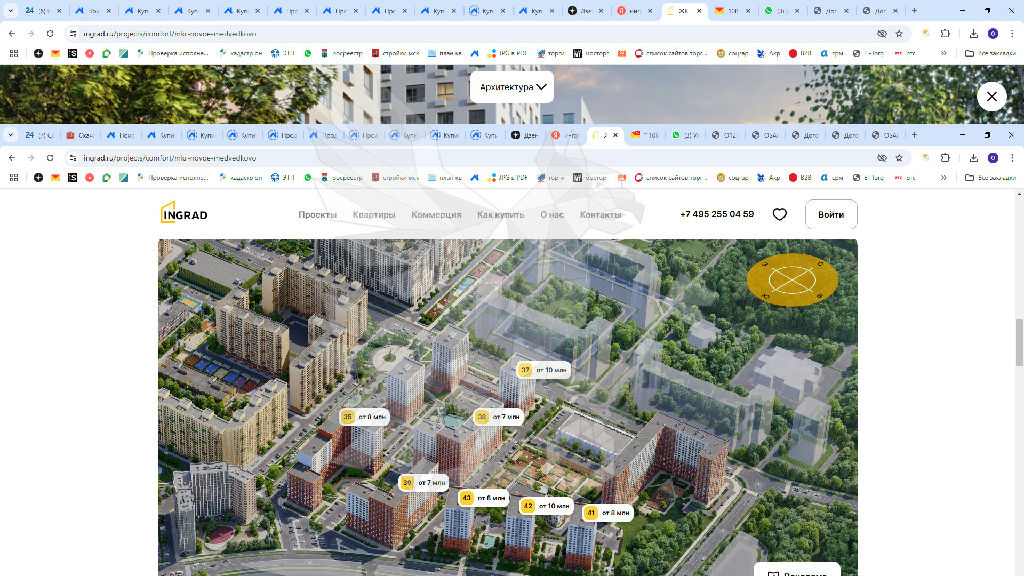Image resolution: width=1024 pixels, height=576 pixels.
Task: Open the apps grid in front window bookmarks bar
Action: (14, 178)
